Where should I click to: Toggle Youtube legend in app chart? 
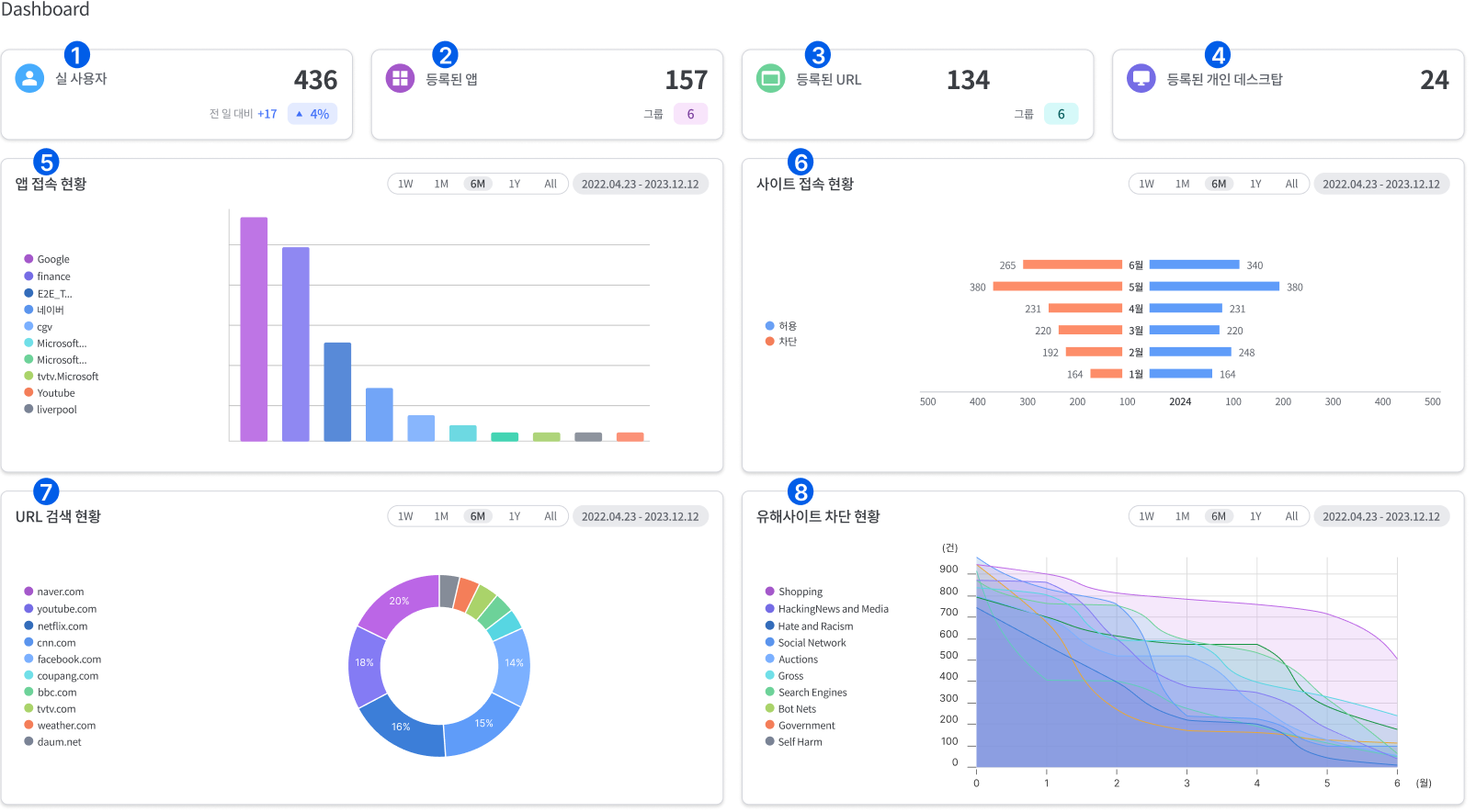pyautogui.click(x=50, y=393)
